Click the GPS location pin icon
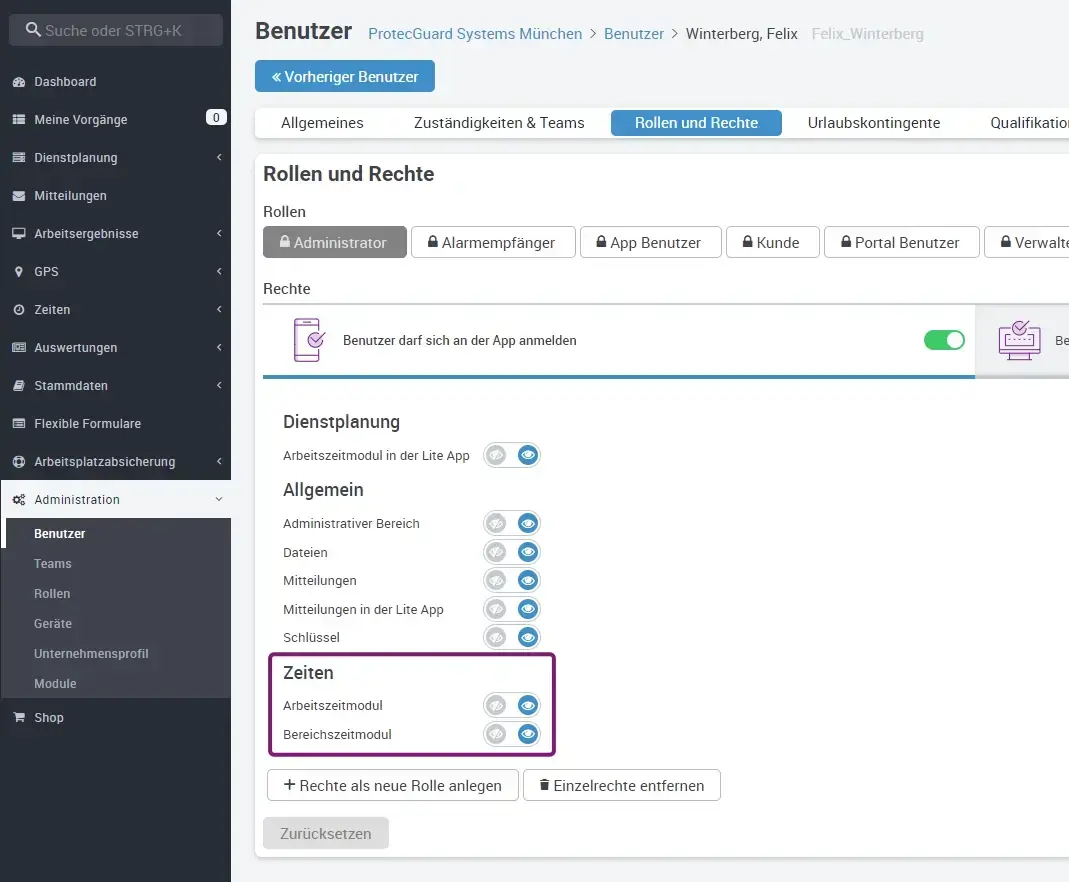Viewport: 1069px width, 882px height. [x=18, y=272]
